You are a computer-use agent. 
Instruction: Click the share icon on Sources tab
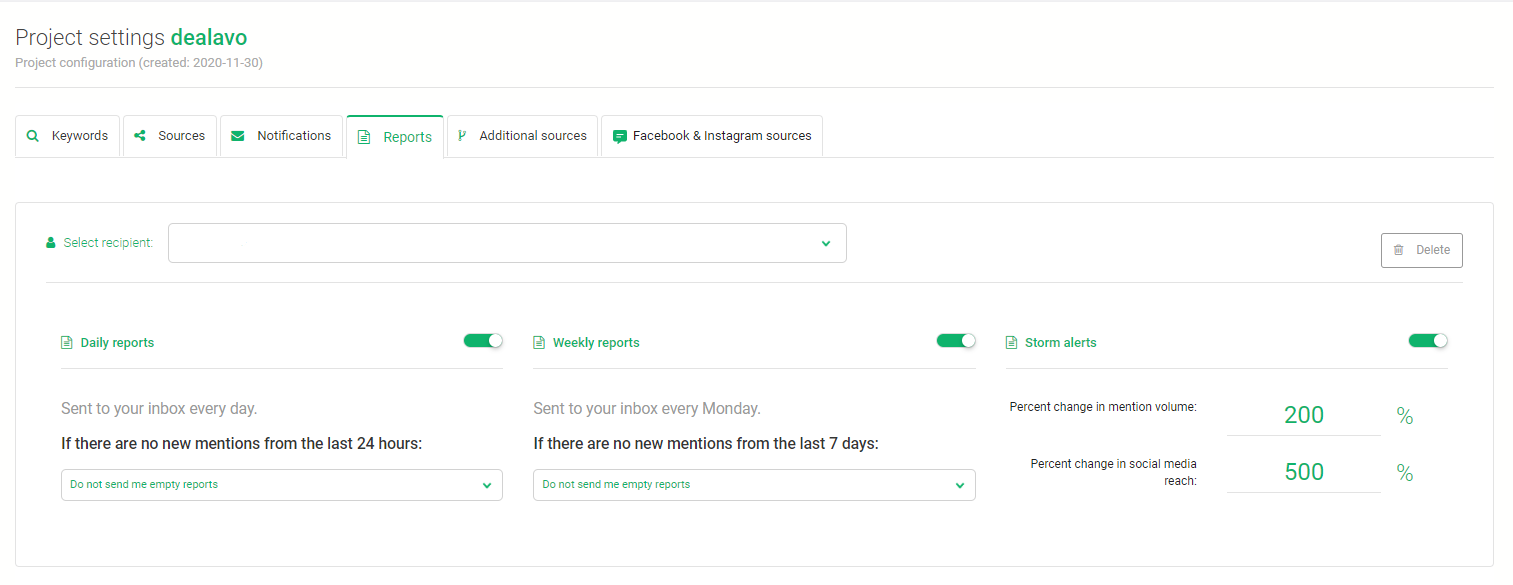tap(140, 136)
